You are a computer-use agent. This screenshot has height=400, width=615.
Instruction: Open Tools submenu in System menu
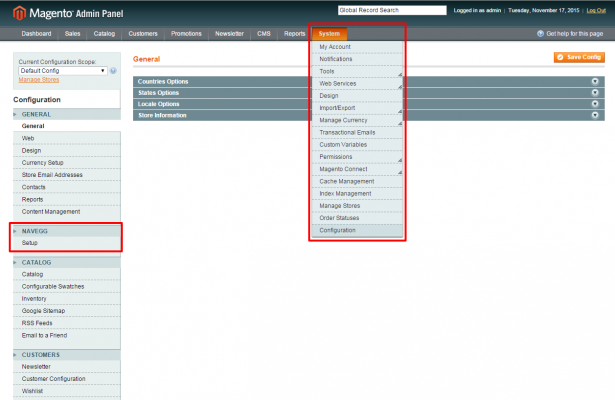(x=357, y=71)
